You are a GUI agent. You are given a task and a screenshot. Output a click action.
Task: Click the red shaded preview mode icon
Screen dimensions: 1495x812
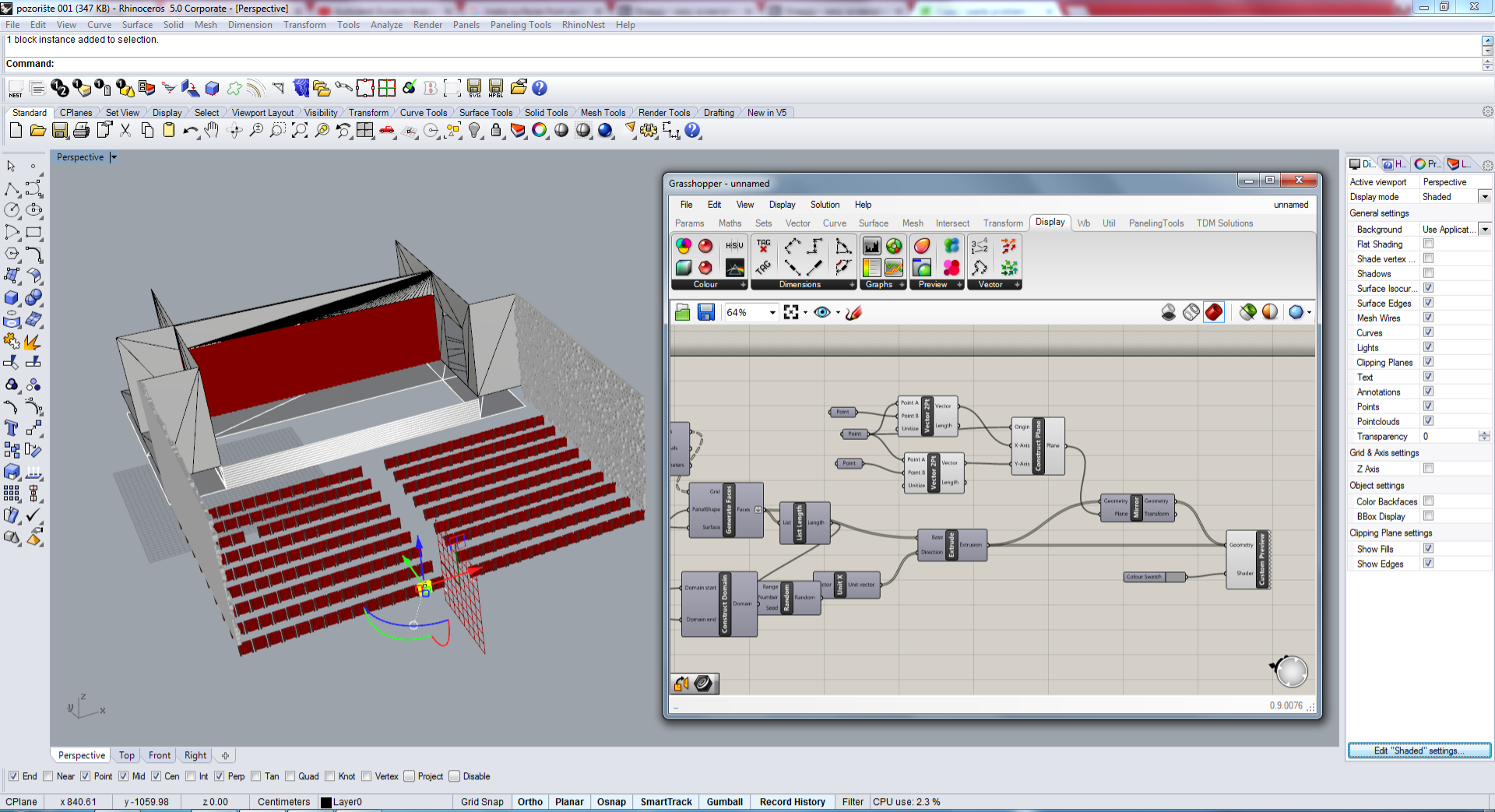[x=1214, y=312]
